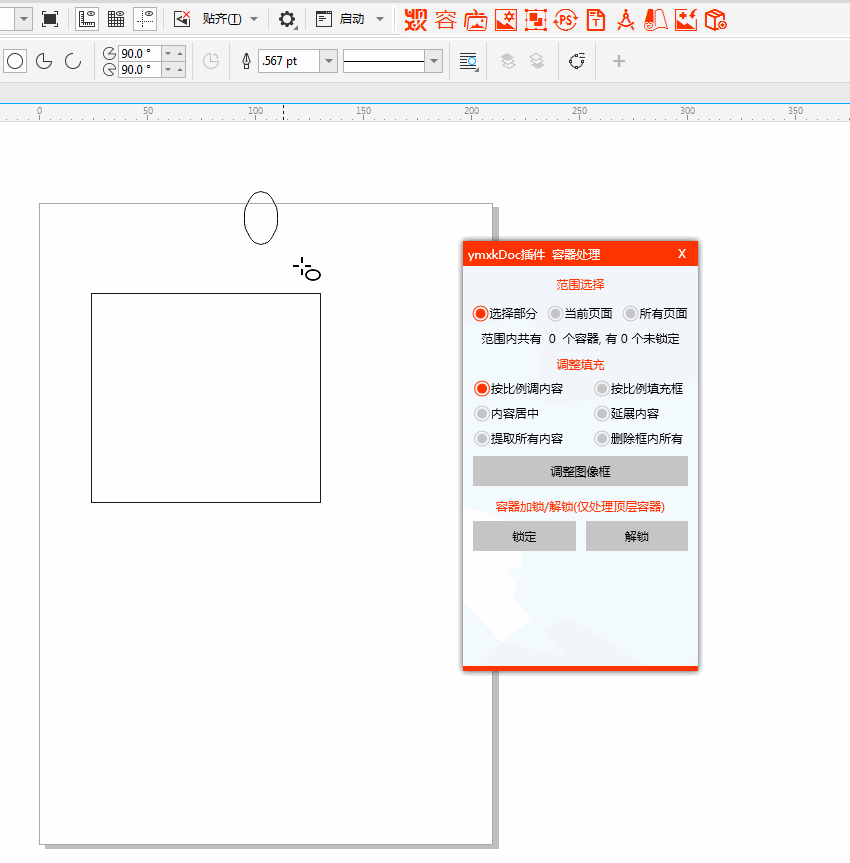Click the 锁定 lock button
Viewport: 850px width, 863px height.
524,536
